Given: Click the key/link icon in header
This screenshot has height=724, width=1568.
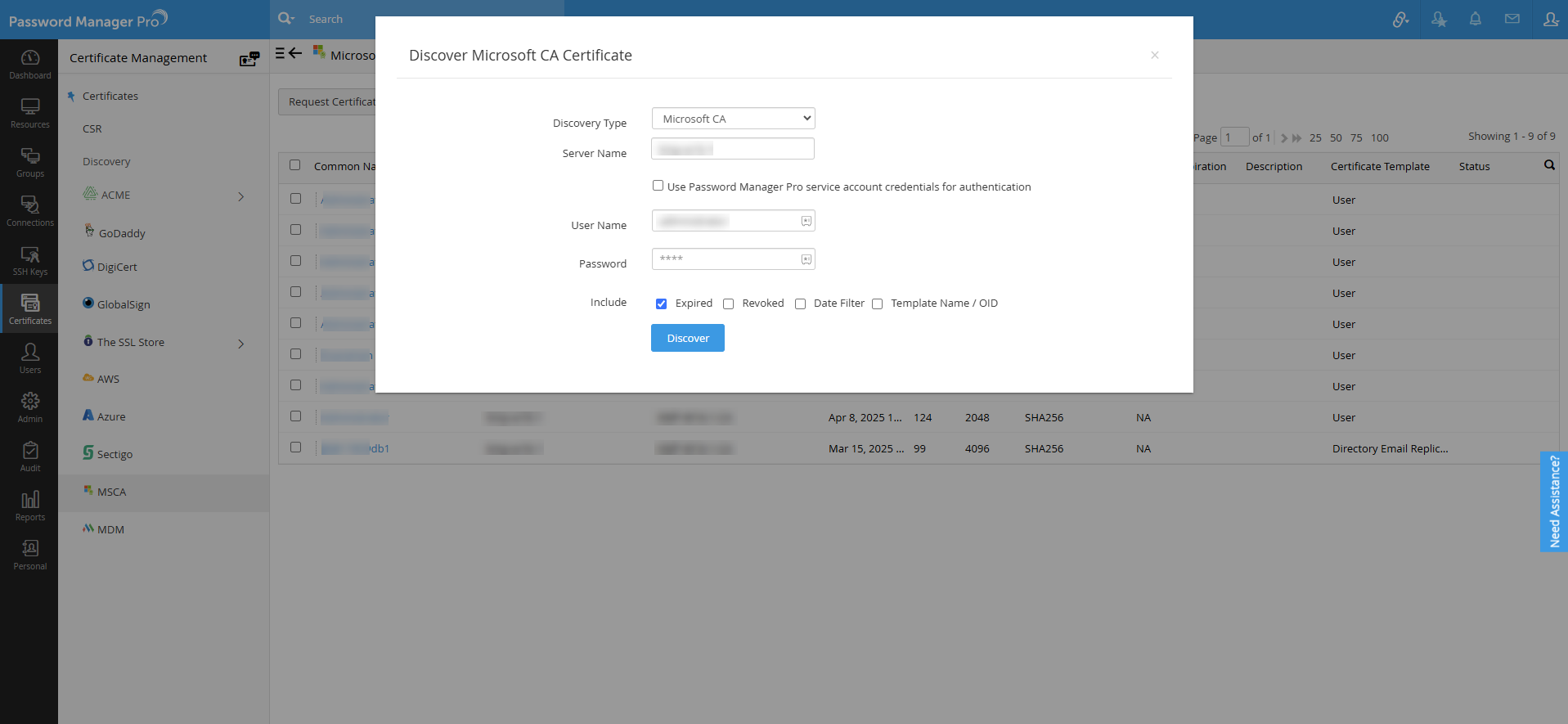Looking at the screenshot, I should [x=1401, y=19].
